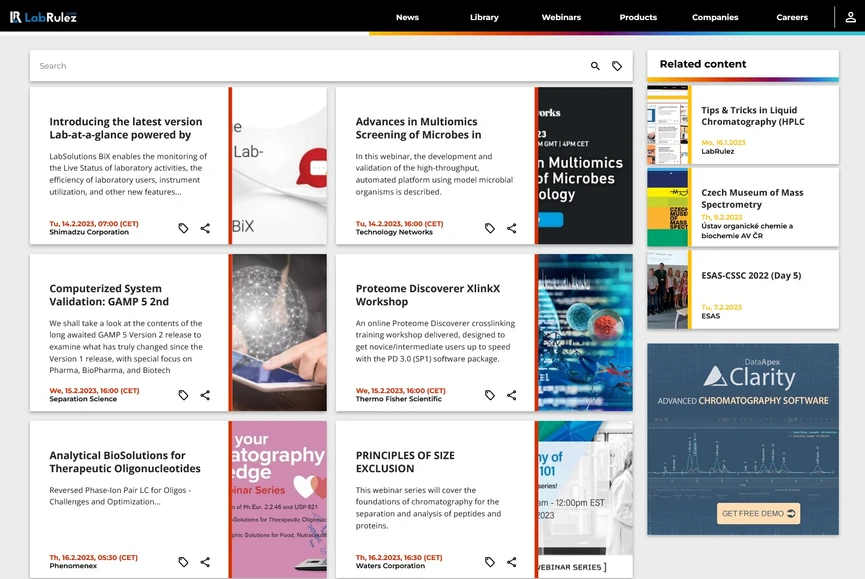This screenshot has width=865, height=579.
Task: Click the Size Exclusion 101 lab thumbnail
Action: coord(585,500)
